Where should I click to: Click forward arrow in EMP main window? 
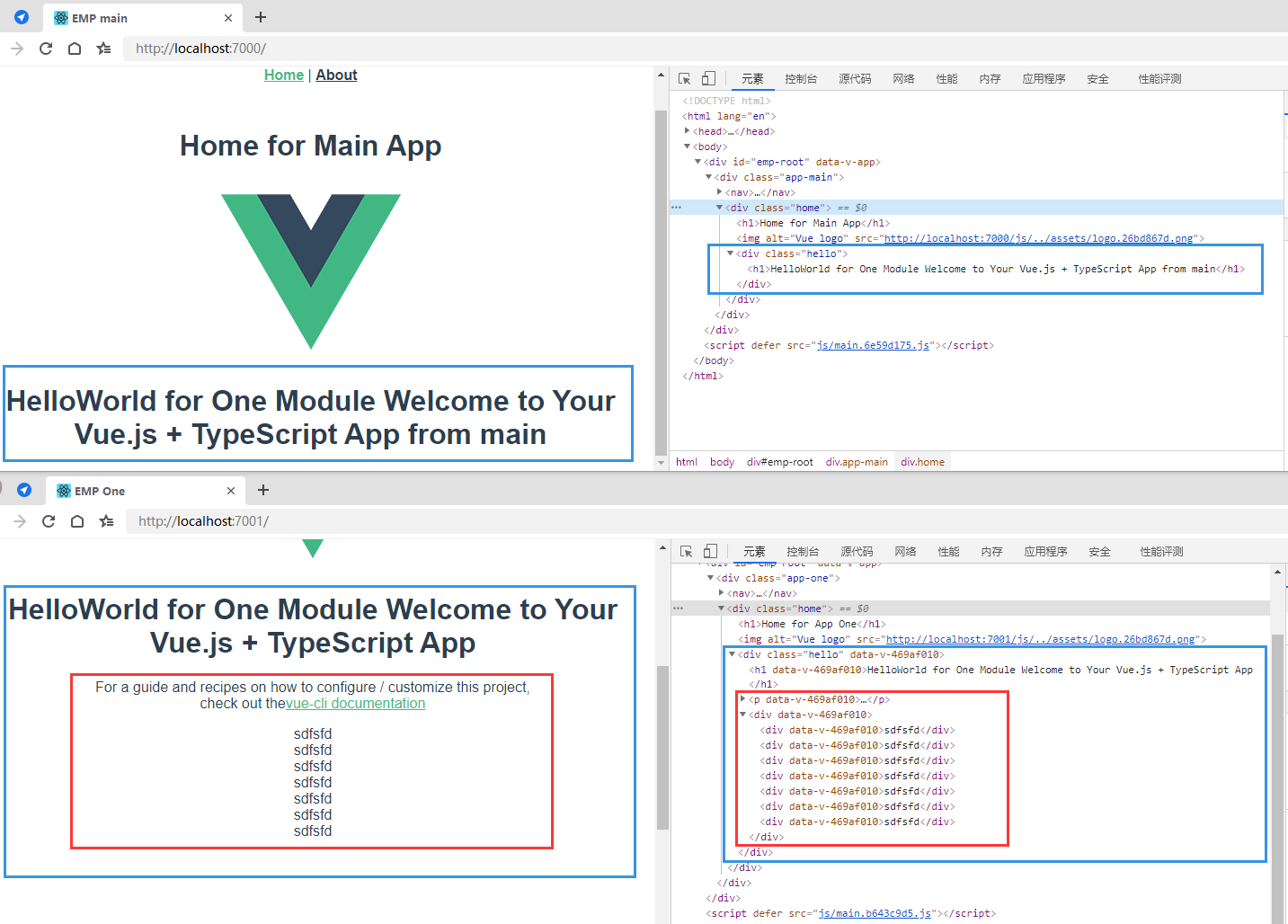(17, 49)
